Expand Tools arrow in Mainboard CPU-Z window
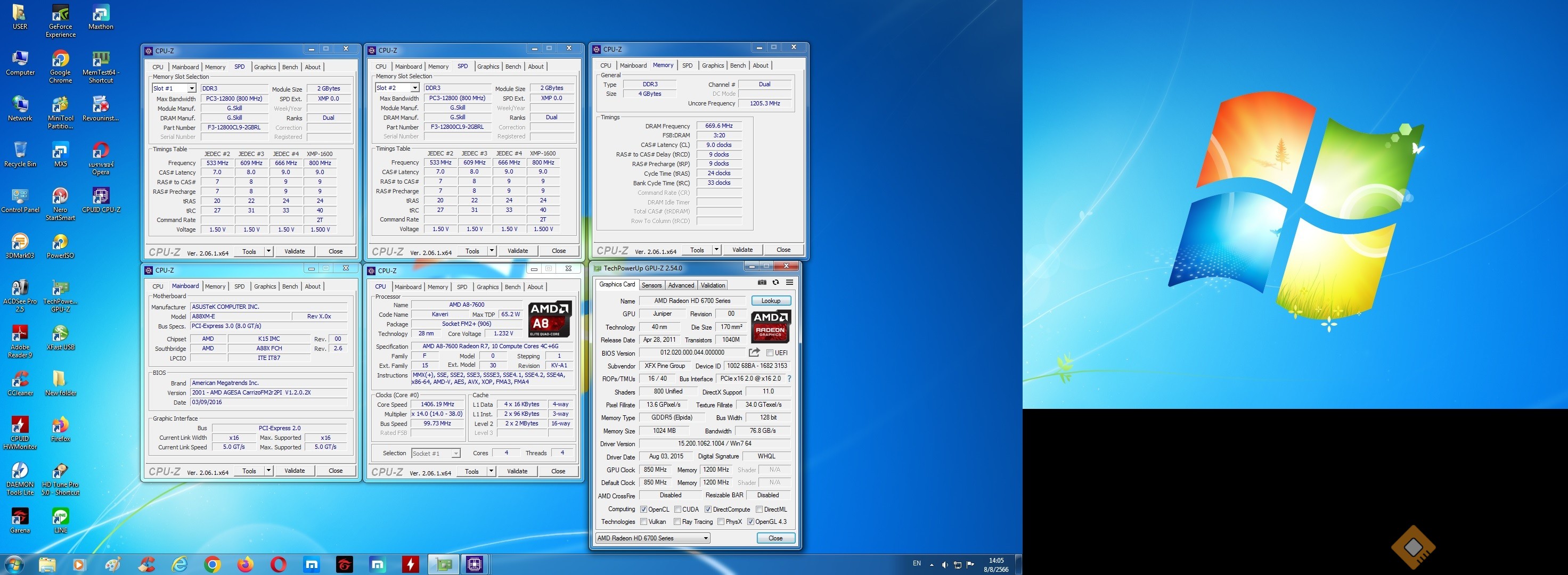 (x=268, y=470)
